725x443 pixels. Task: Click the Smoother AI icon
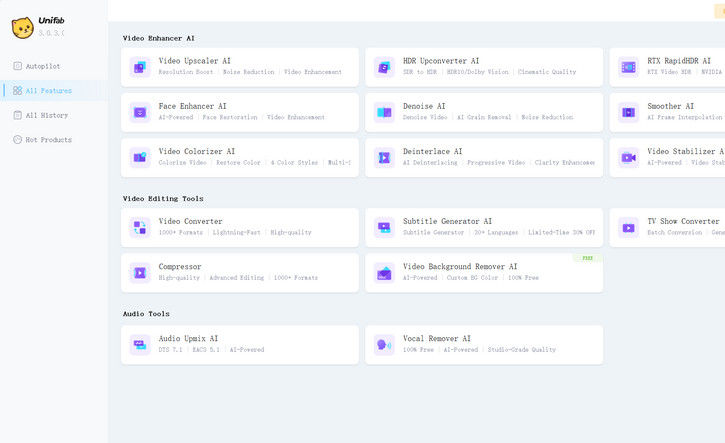(628, 112)
